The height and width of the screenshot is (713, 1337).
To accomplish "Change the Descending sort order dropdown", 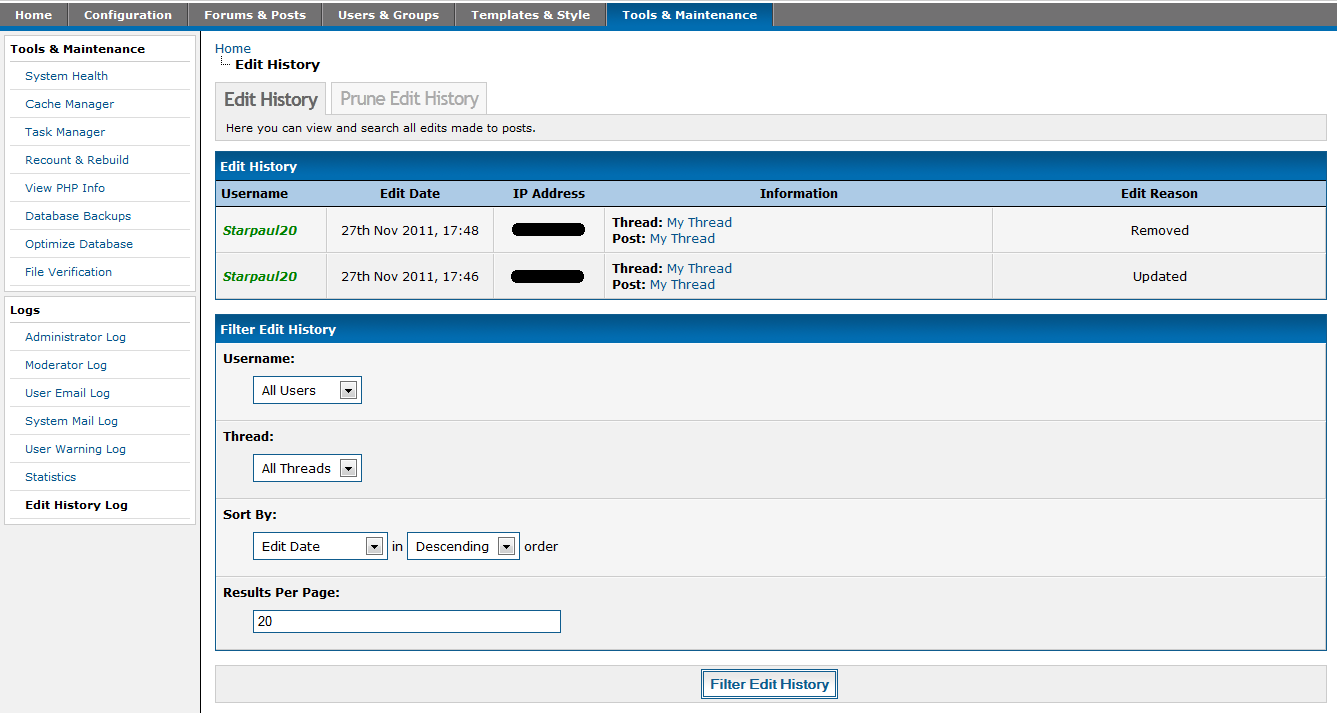I will pyautogui.click(x=463, y=547).
